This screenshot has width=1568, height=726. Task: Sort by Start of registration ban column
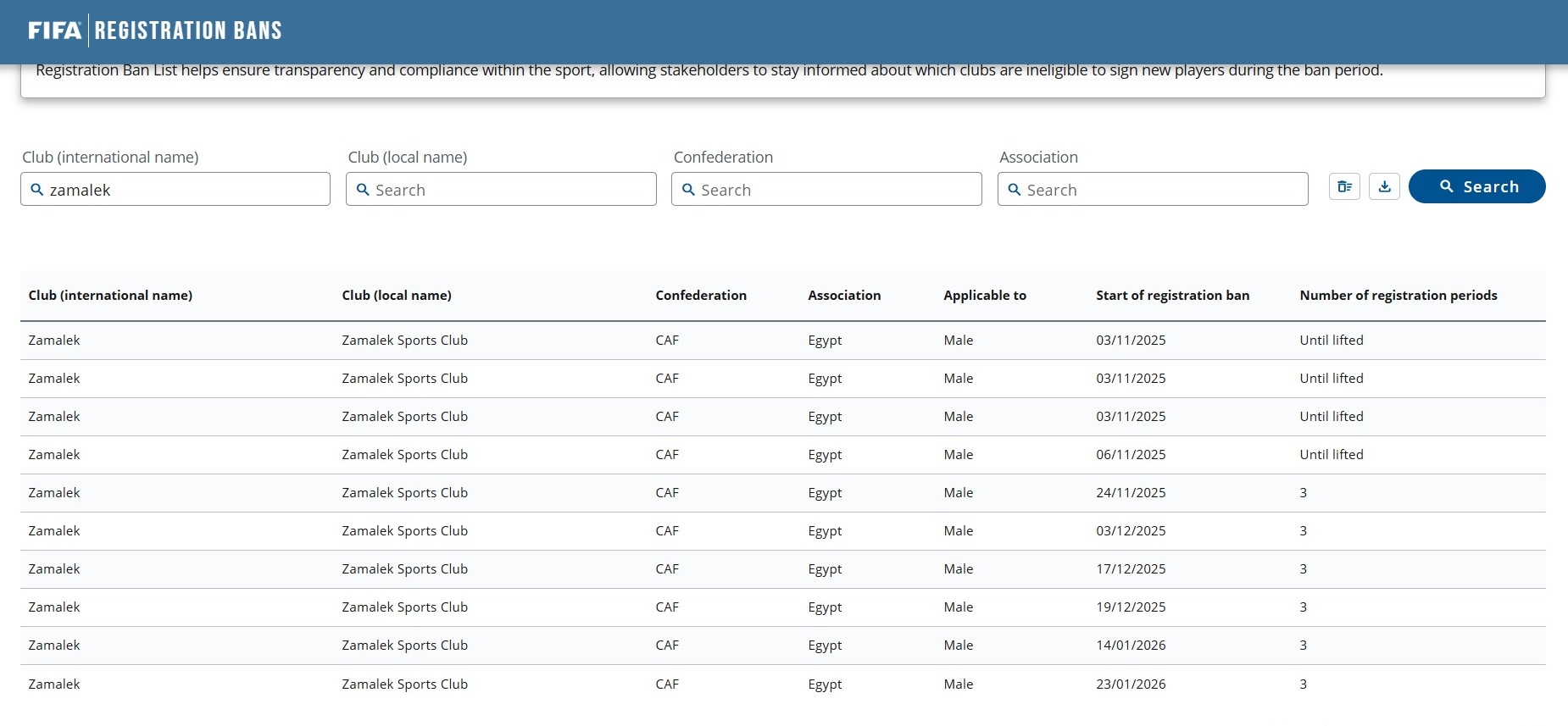coord(1172,296)
